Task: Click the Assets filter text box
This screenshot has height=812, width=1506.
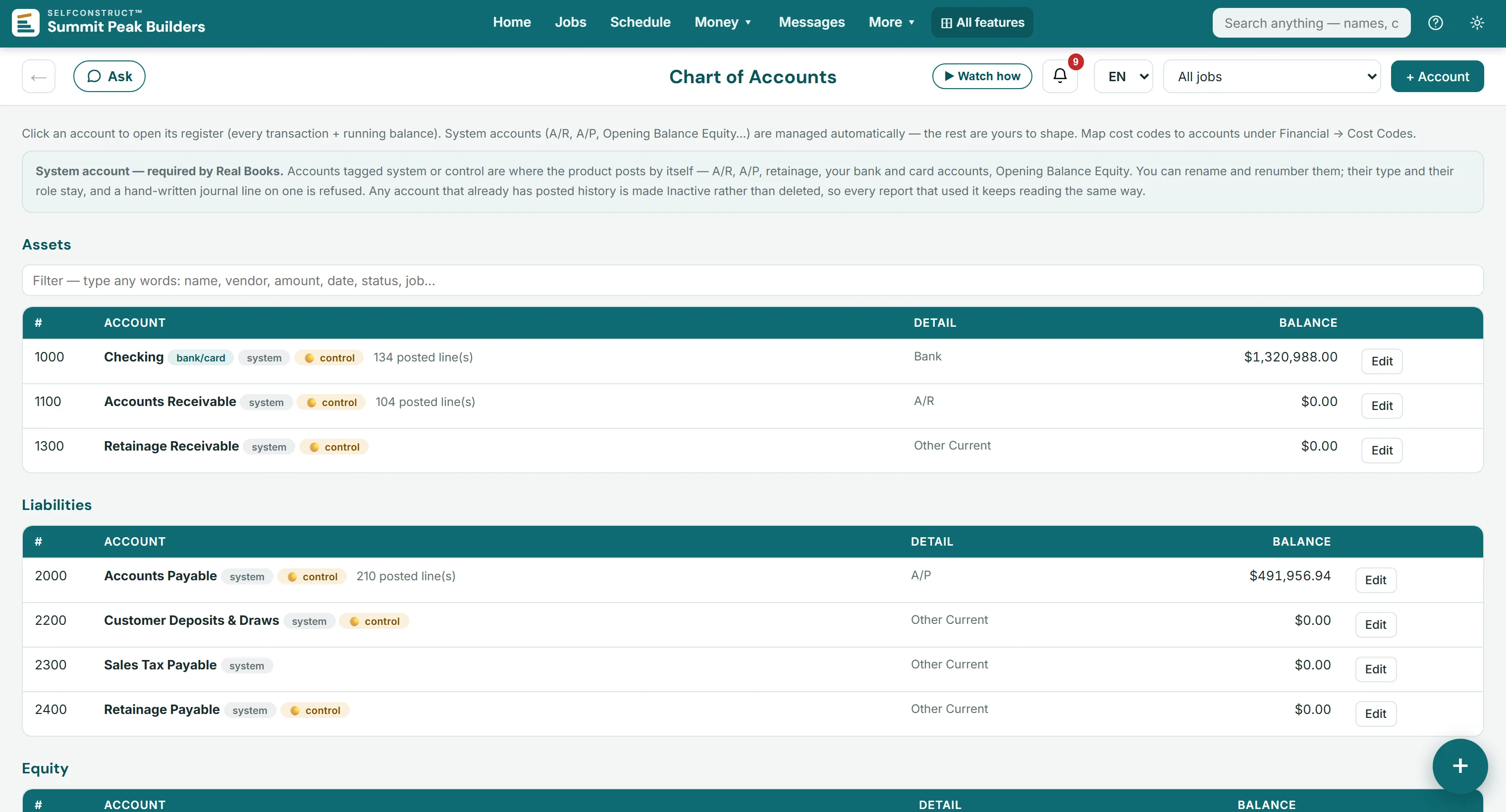Action: click(753, 280)
